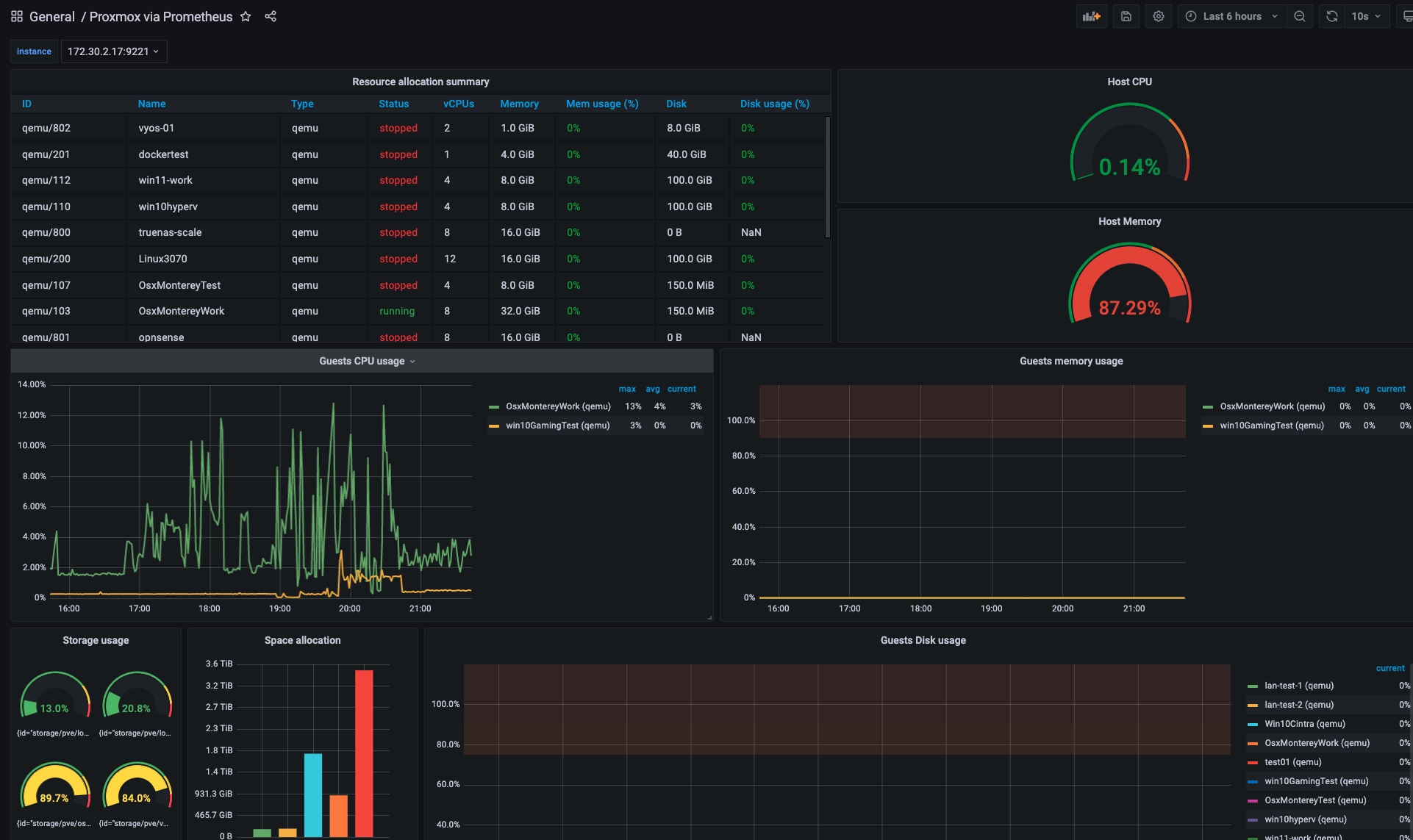
Task: Click the tall red Space allocation bar
Action: (x=364, y=753)
